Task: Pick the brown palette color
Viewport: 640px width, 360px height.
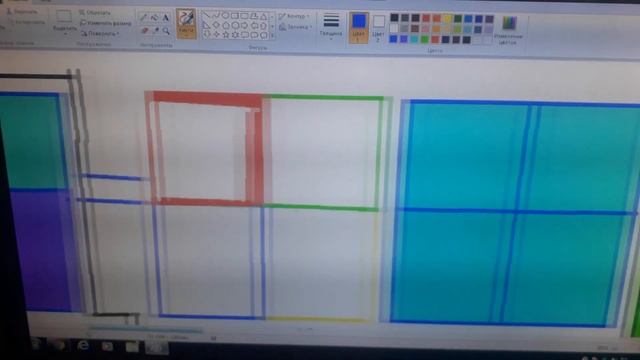Action: (415, 29)
